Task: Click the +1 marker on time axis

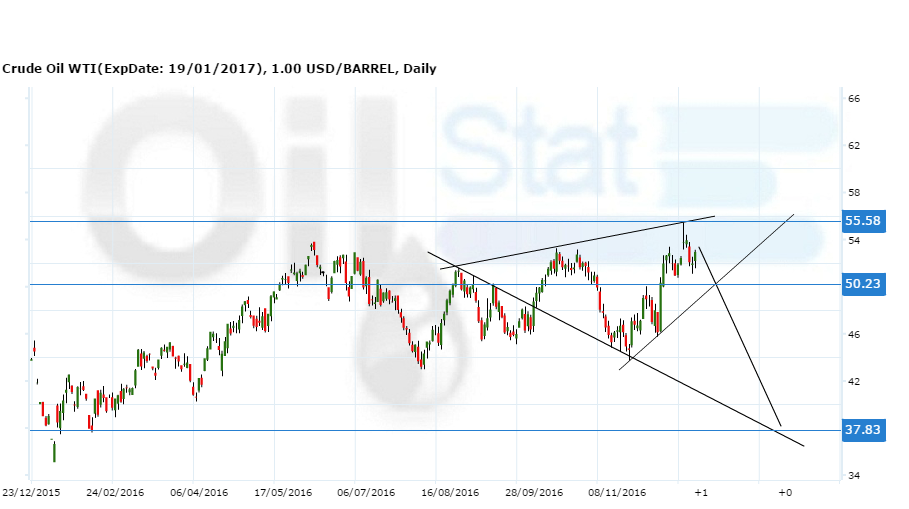Action: 701,493
